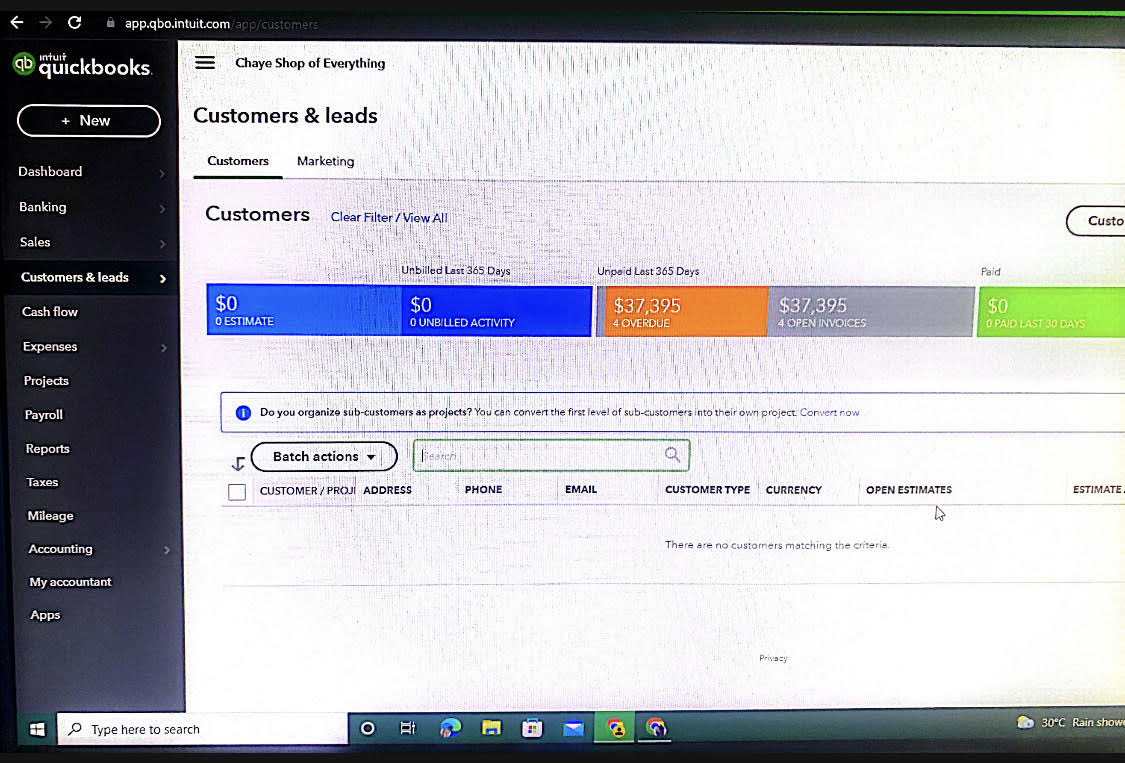Go to Taxes in the sidebar

pyautogui.click(x=42, y=482)
